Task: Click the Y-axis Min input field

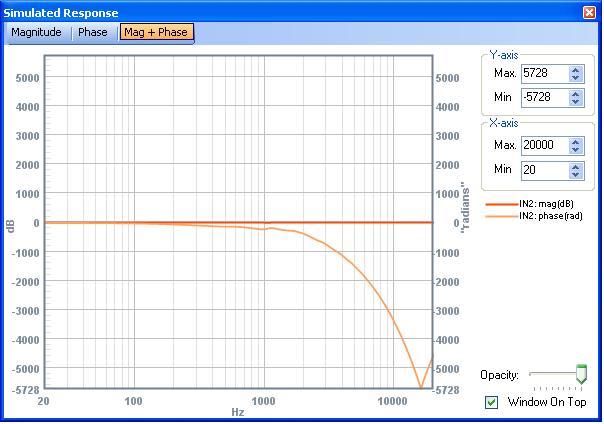Action: click(x=544, y=97)
